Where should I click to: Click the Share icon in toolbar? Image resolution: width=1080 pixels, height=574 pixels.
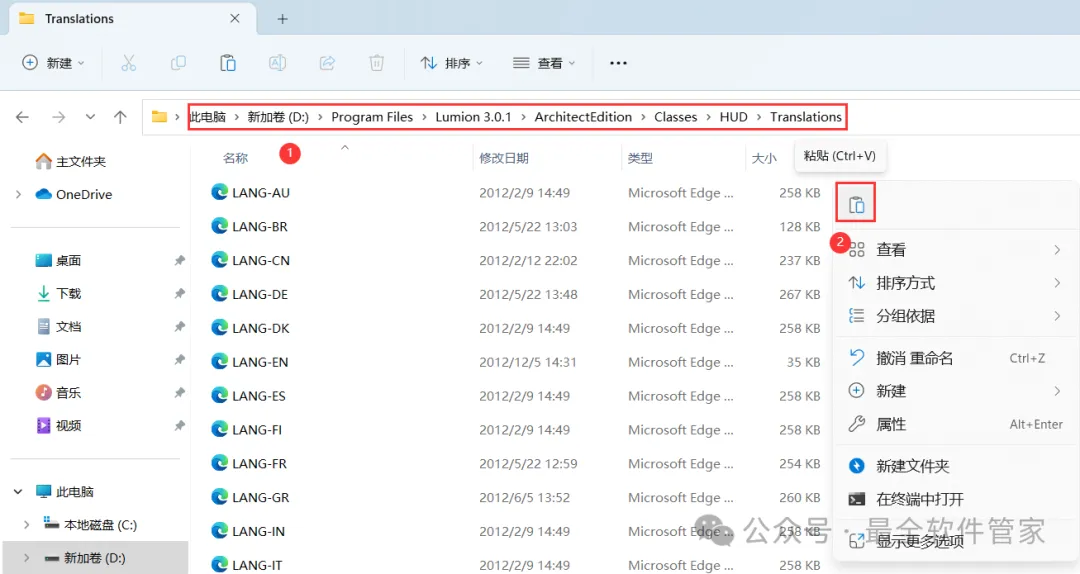tap(327, 63)
